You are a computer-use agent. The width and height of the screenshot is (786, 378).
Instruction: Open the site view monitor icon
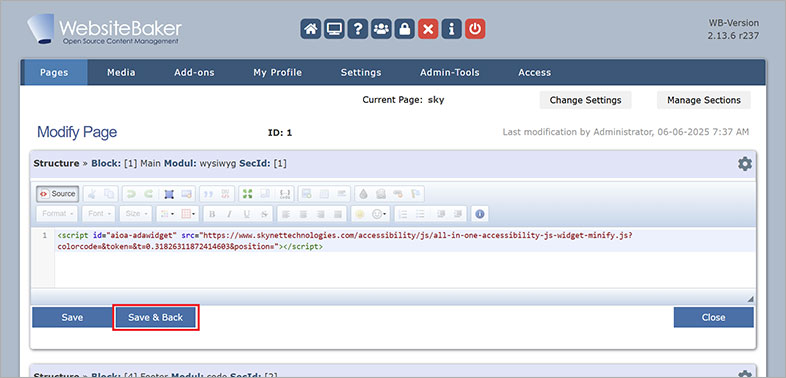point(334,29)
